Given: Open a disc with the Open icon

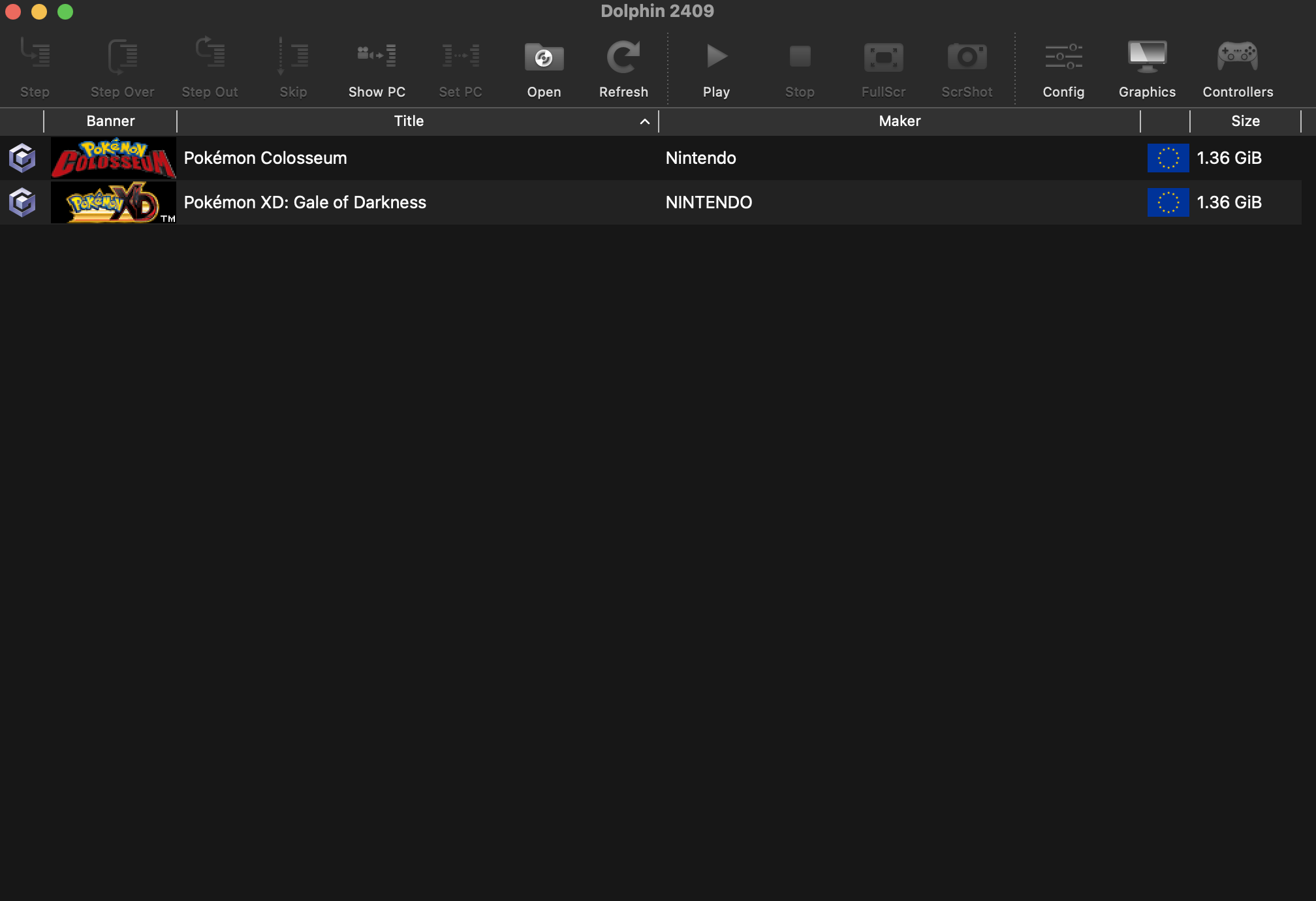Looking at the screenshot, I should tap(544, 57).
